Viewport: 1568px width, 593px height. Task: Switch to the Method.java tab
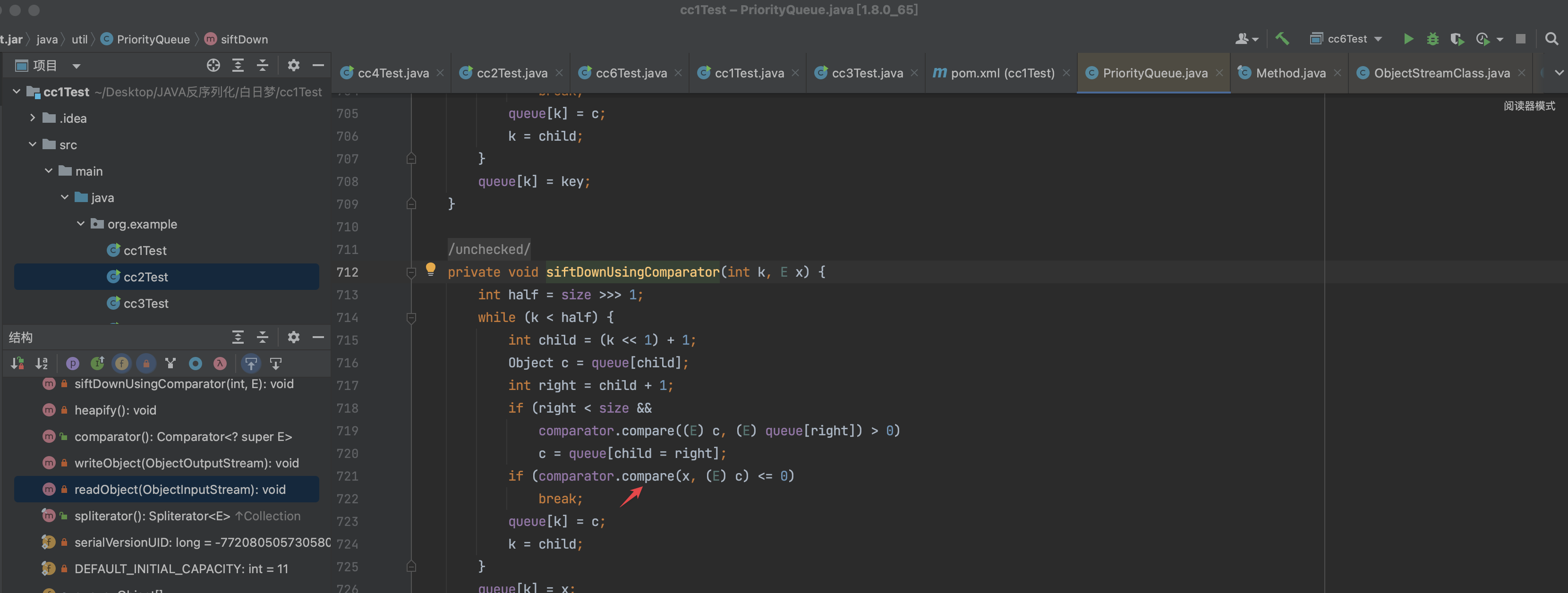coord(1290,73)
